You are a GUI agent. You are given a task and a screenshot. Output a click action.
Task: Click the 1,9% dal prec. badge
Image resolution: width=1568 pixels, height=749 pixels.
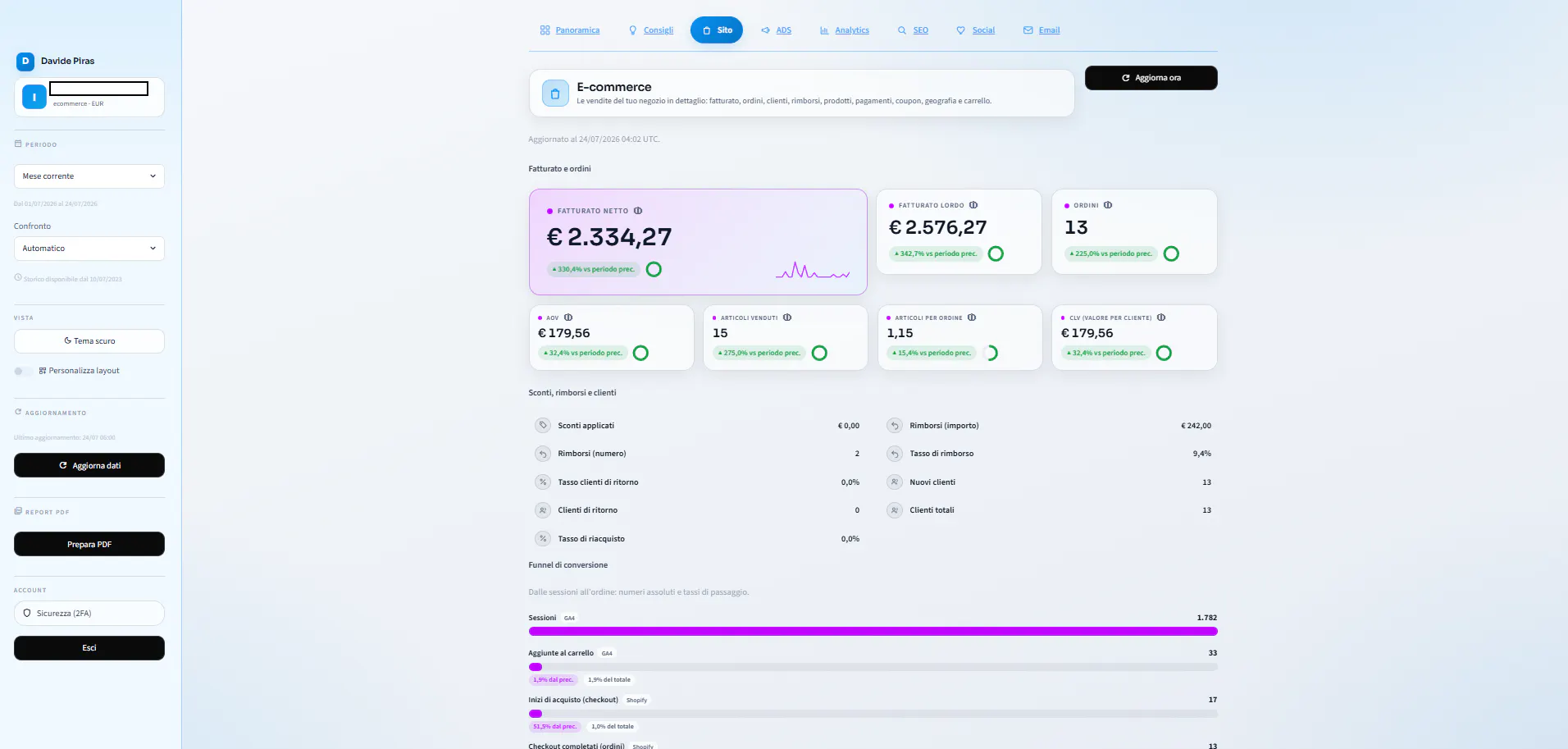click(x=554, y=680)
